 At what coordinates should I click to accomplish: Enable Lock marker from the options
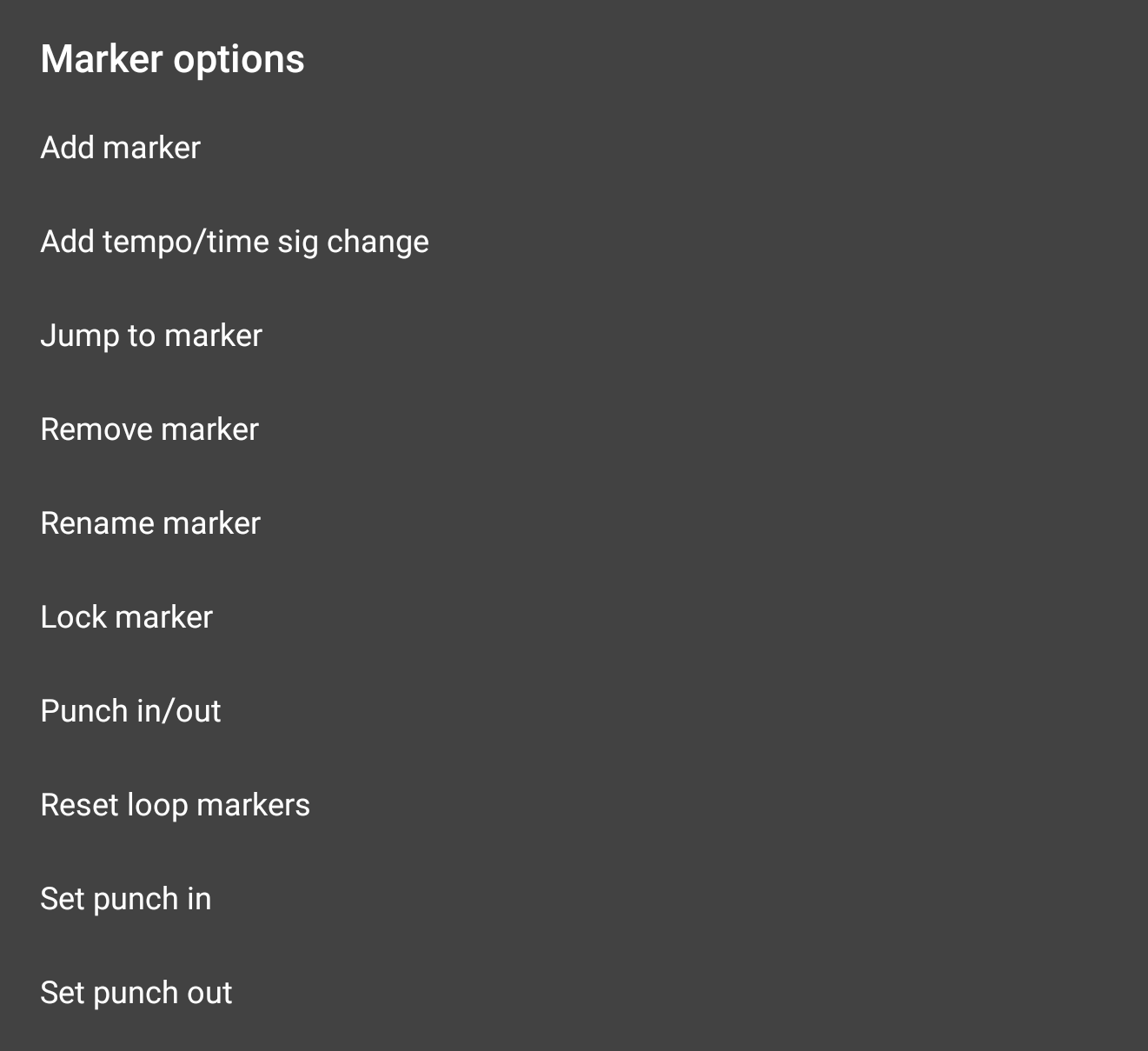127,617
